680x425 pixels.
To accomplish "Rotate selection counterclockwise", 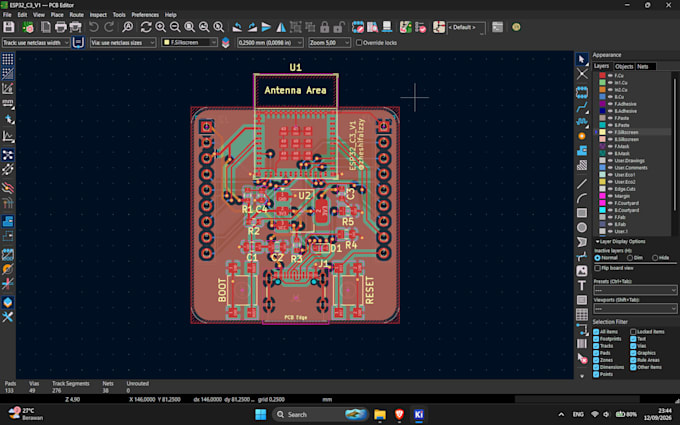I will pos(237,27).
